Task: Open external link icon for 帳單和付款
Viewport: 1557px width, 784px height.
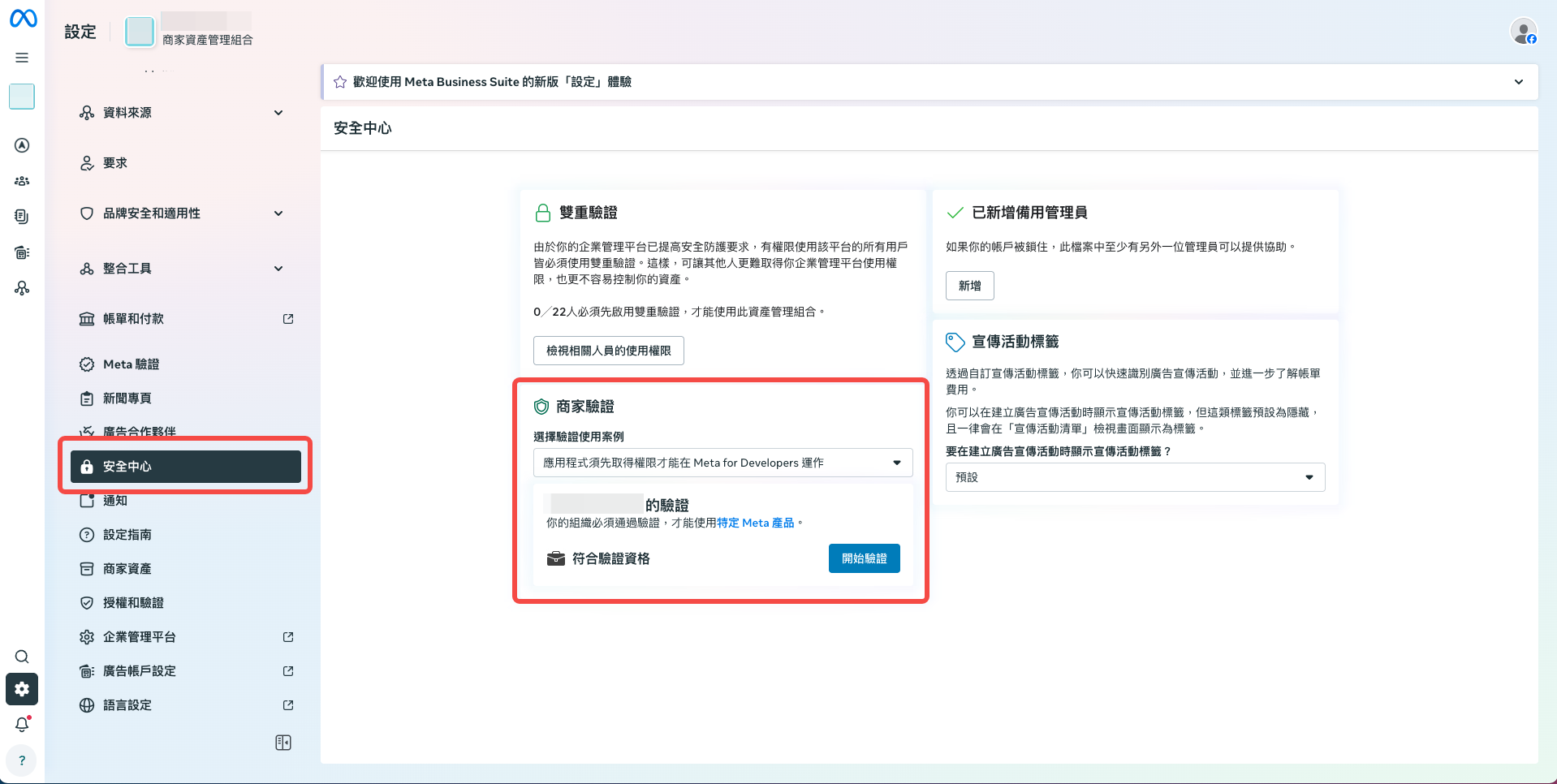Action: click(x=288, y=319)
